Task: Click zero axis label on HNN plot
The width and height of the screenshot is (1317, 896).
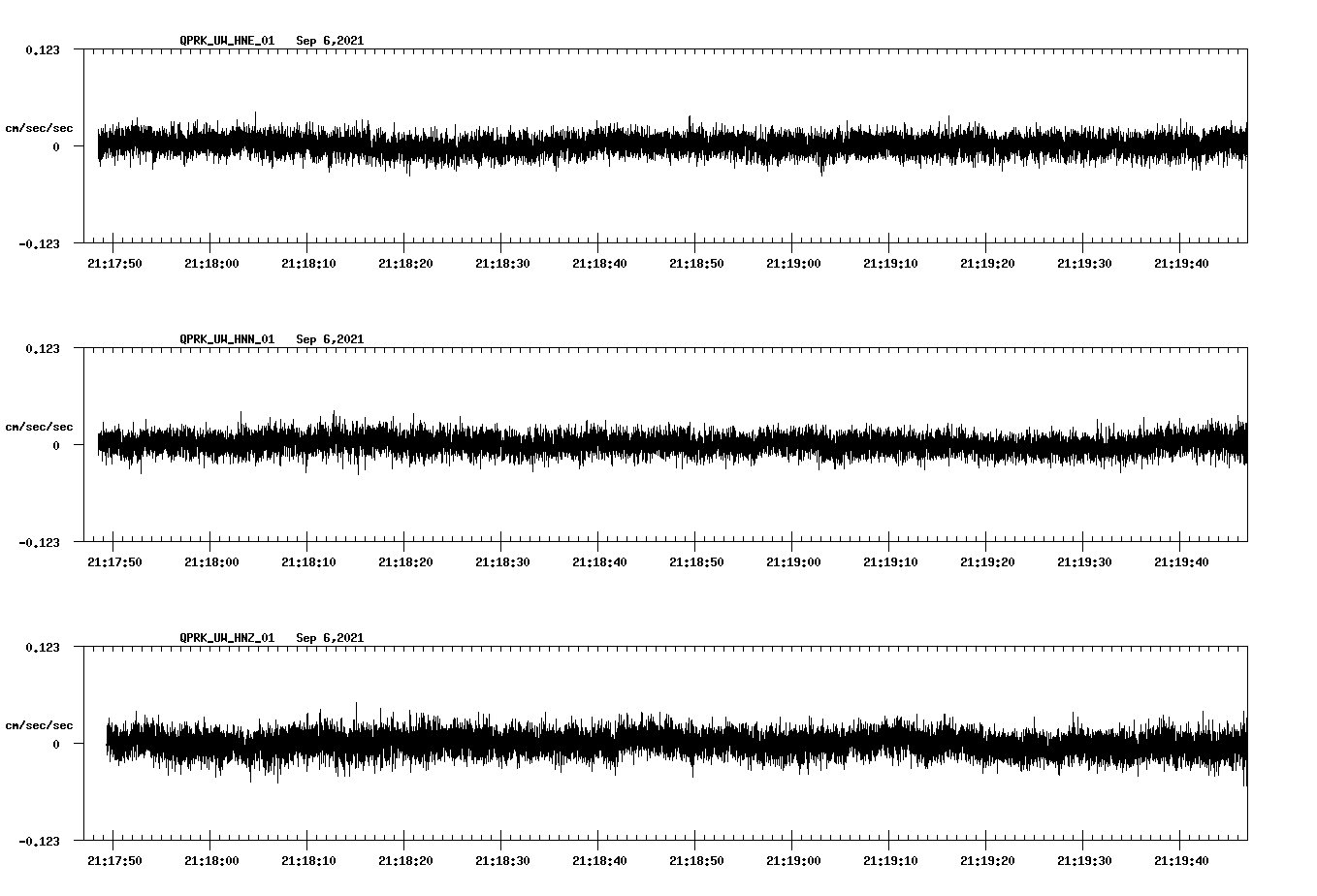Action: tap(56, 446)
